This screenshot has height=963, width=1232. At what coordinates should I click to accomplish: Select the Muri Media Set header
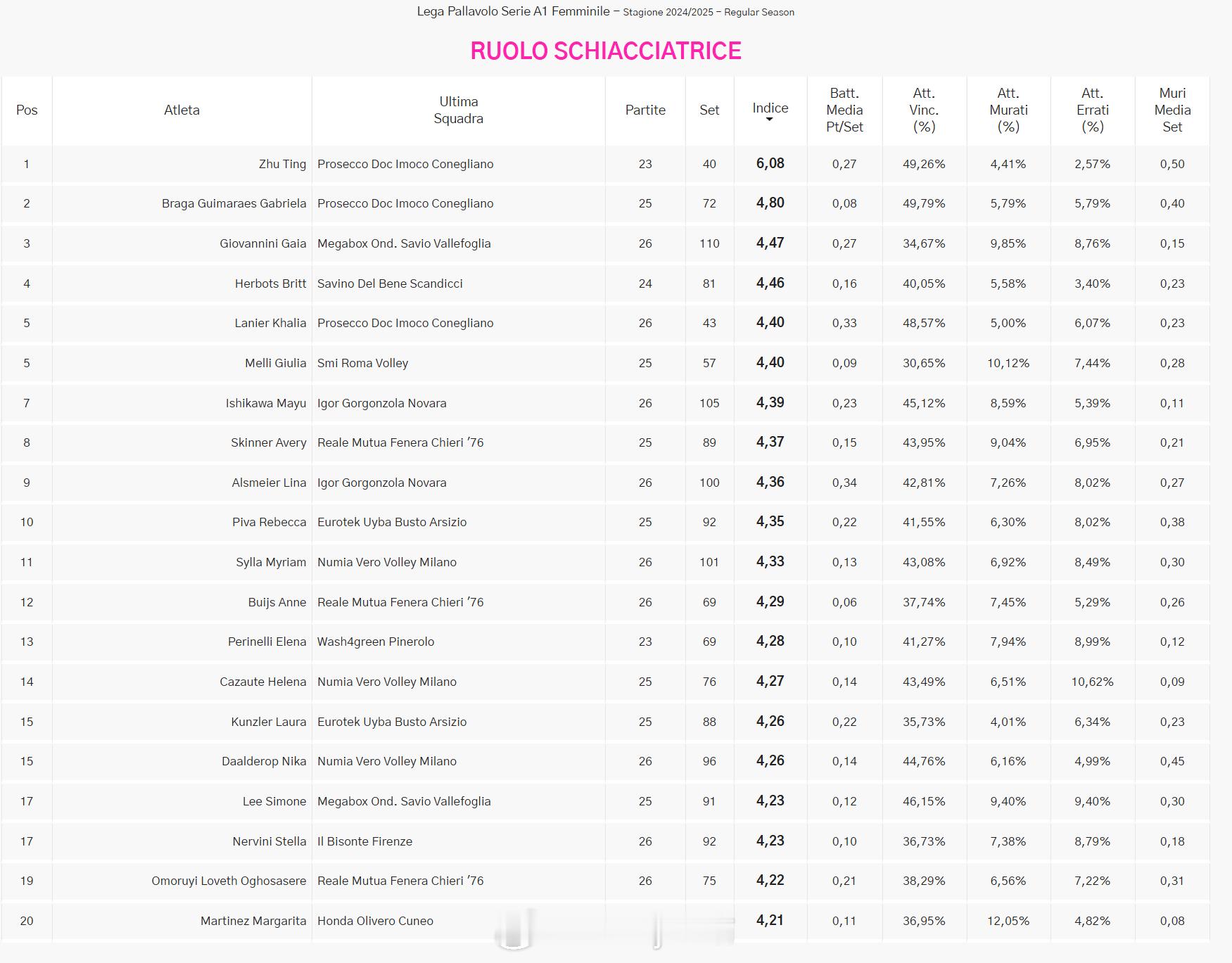click(1172, 110)
